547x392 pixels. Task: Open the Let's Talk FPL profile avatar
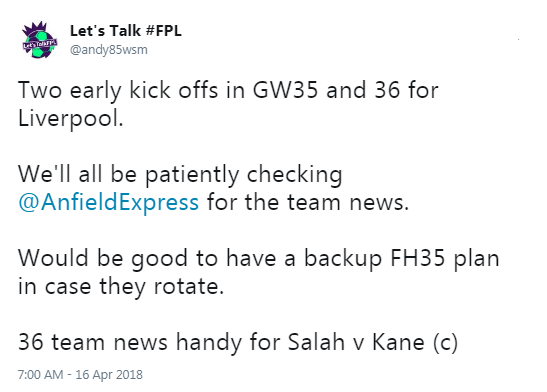[39, 39]
